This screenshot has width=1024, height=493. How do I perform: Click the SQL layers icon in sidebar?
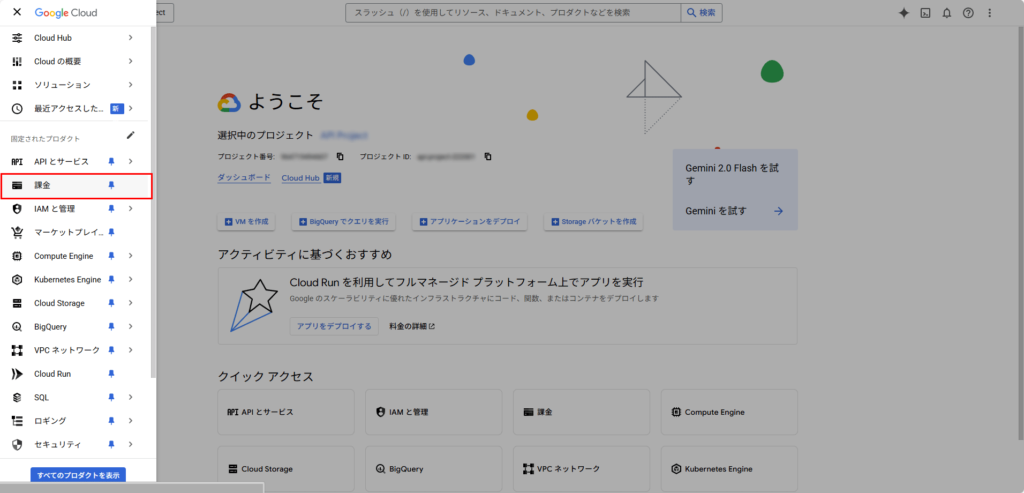point(18,398)
